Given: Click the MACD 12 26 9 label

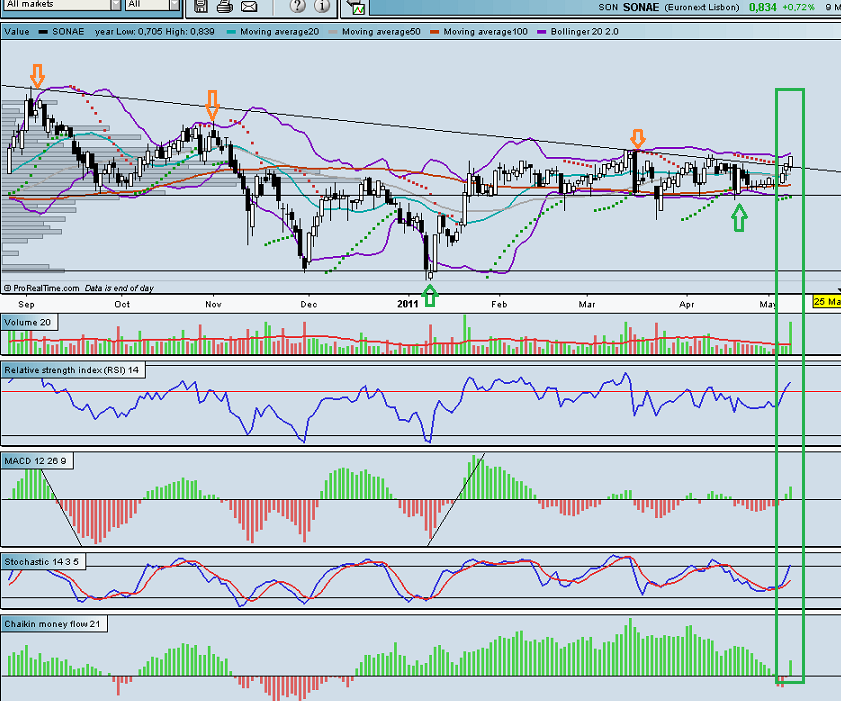Looking at the screenshot, I should tap(35, 461).
